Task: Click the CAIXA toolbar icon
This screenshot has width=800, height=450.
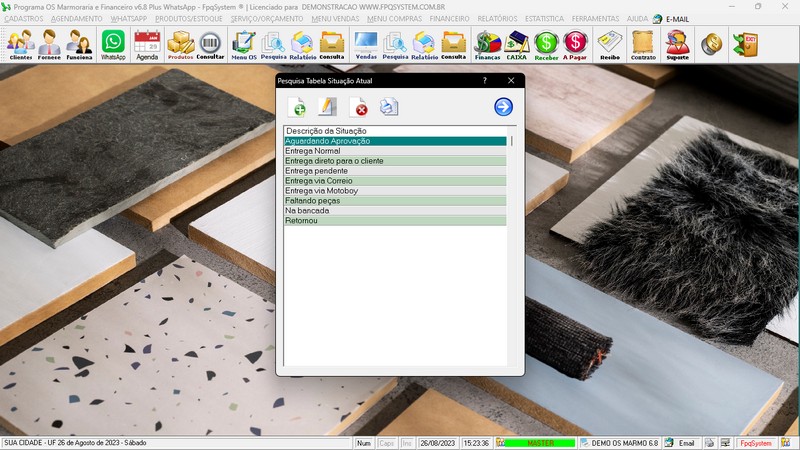Action: [516, 45]
